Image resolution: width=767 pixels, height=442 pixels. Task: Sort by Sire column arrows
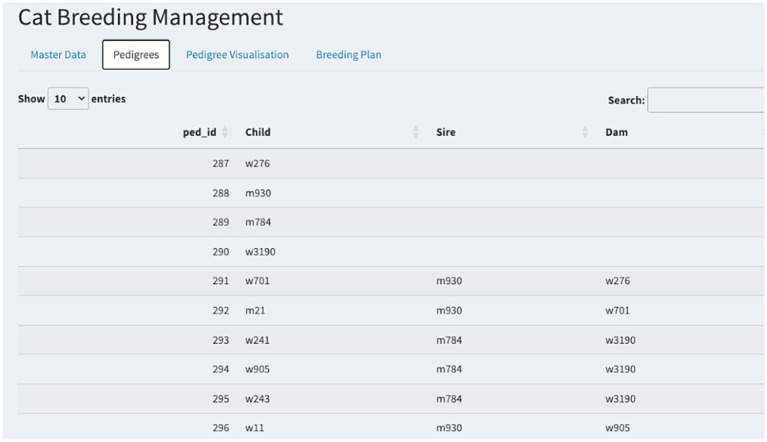(x=585, y=132)
